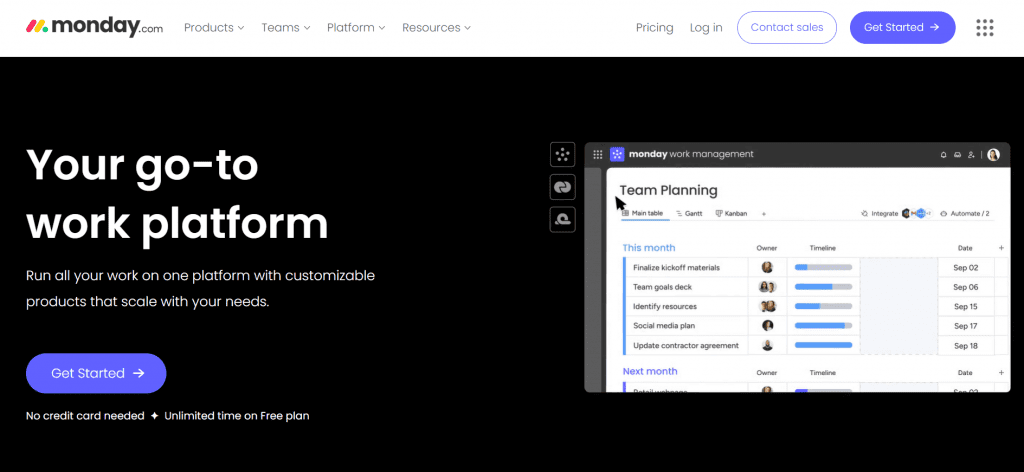Collapse the This month group

point(648,247)
